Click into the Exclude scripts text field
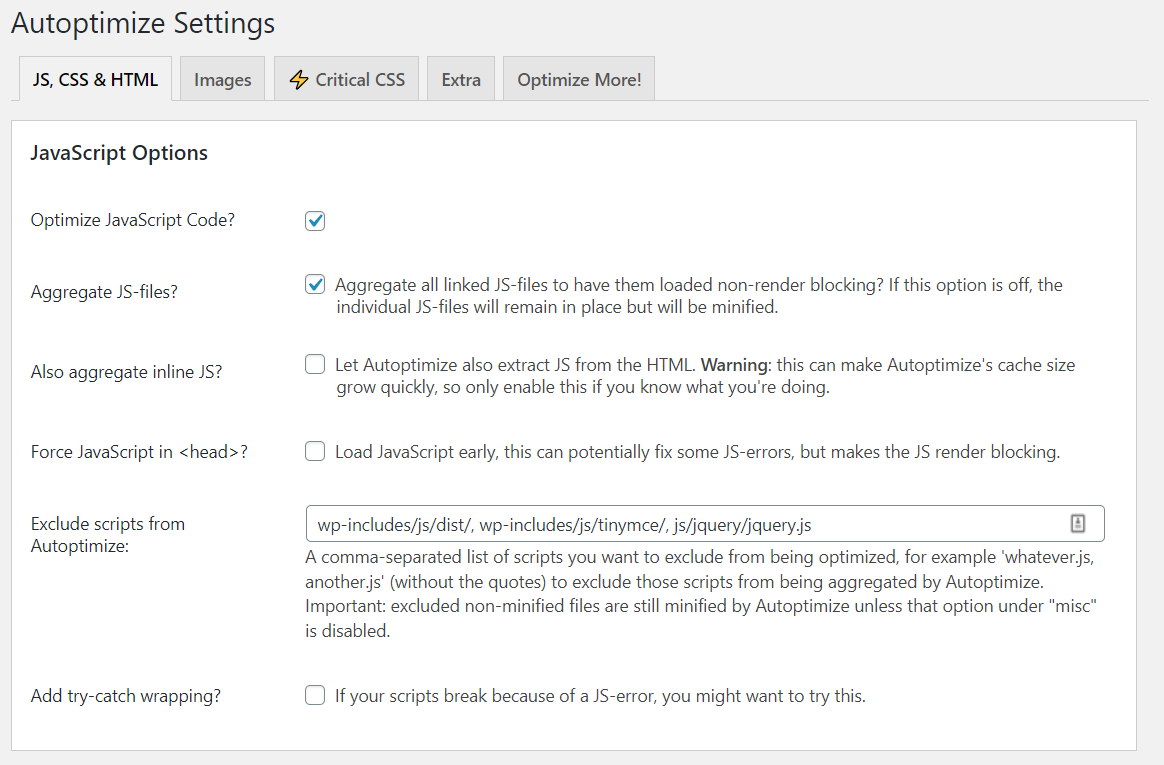Viewport: 1164px width, 765px height. point(680,524)
